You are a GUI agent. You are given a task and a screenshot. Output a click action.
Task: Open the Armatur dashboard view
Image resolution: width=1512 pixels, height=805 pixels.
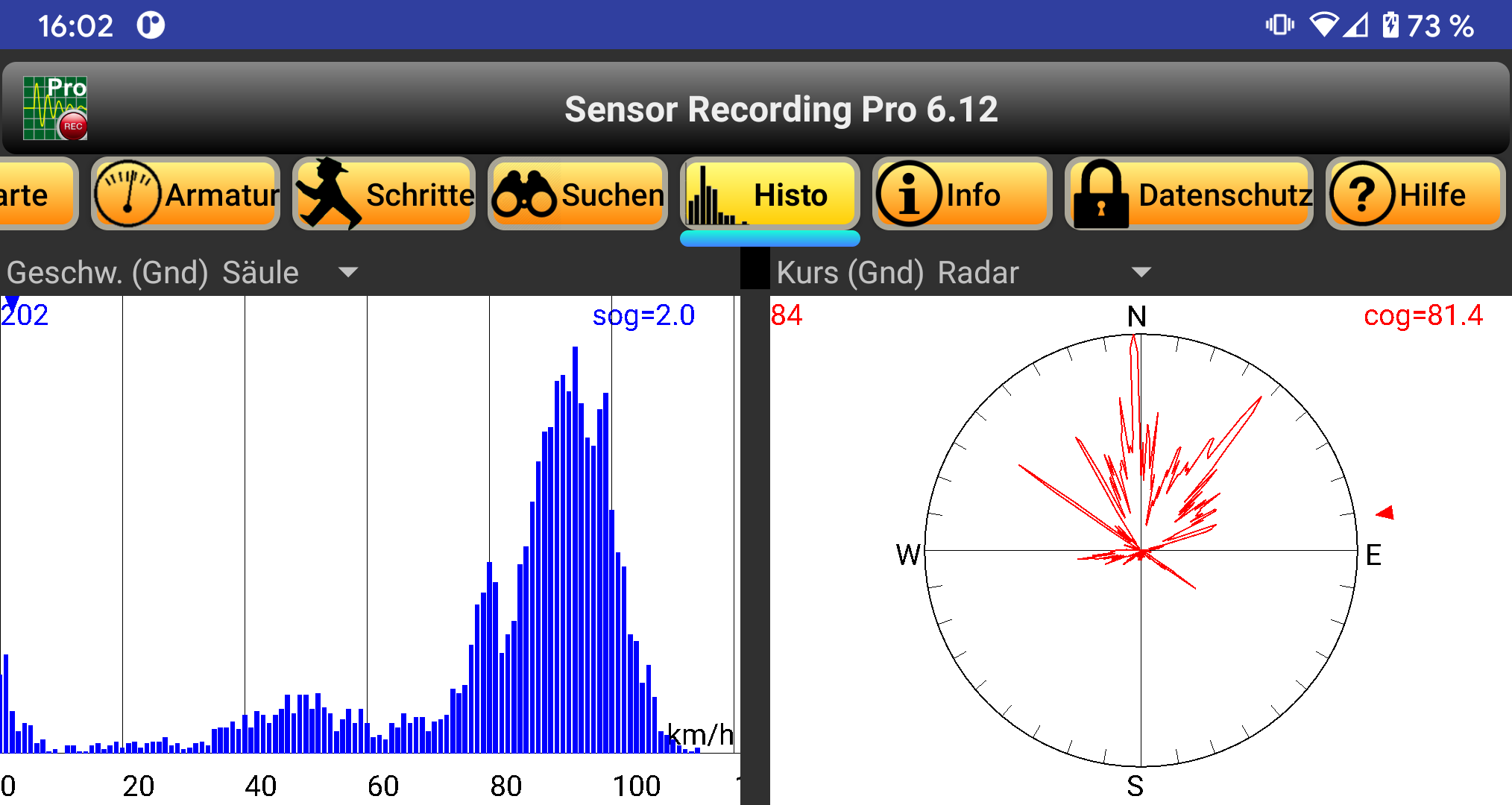[x=185, y=194]
